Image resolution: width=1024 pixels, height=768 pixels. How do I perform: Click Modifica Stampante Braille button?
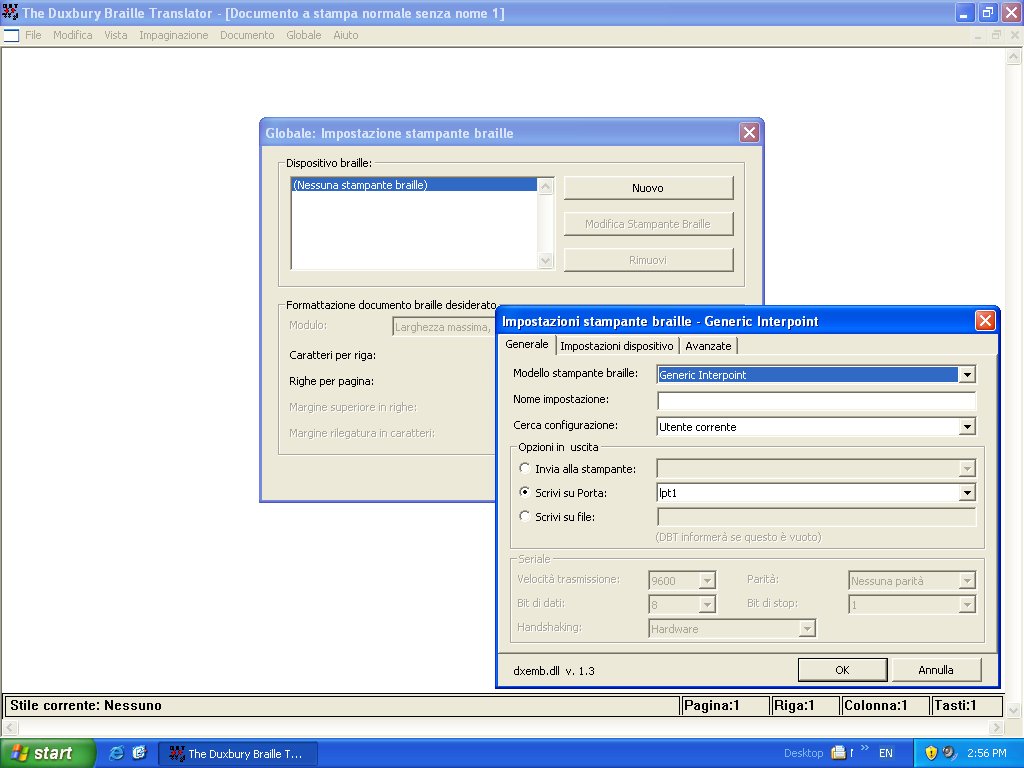tap(648, 224)
